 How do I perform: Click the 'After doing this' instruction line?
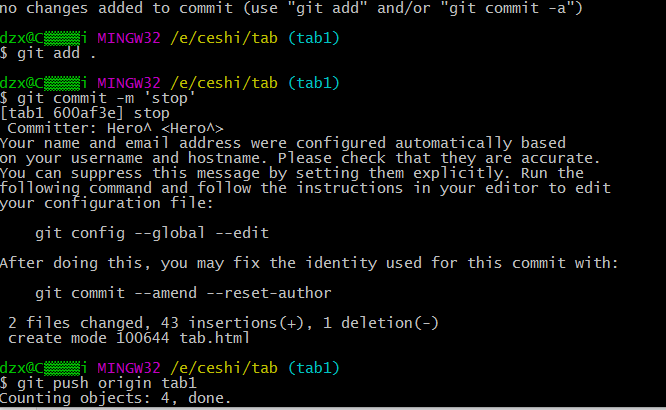click(309, 263)
